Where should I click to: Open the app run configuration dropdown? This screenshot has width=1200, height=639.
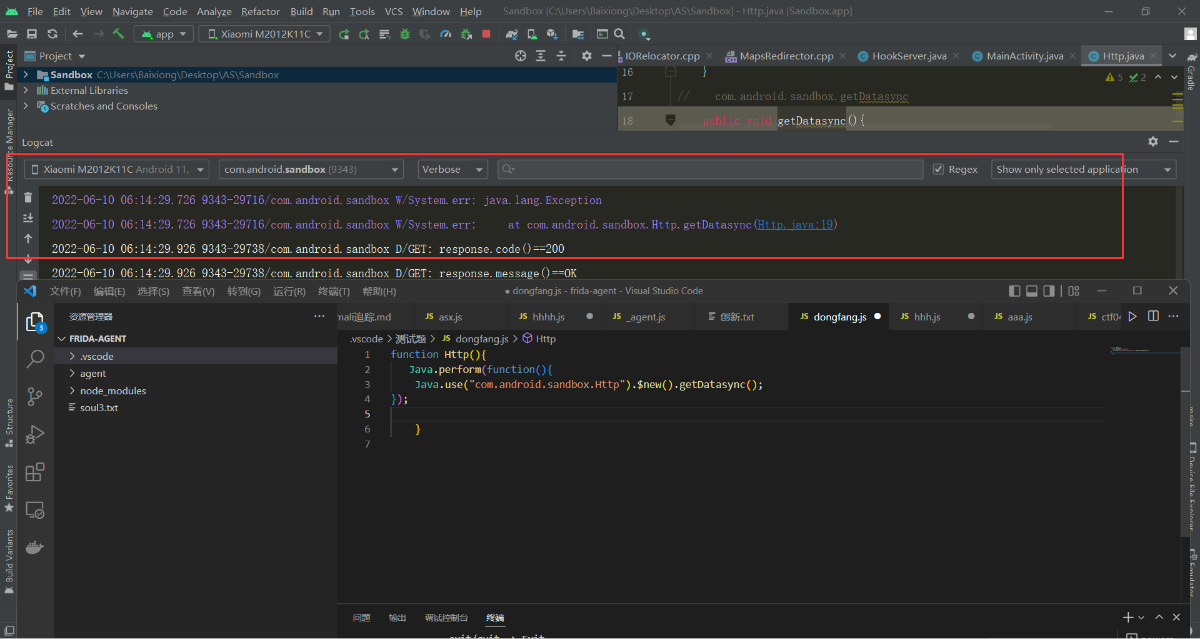coord(163,34)
